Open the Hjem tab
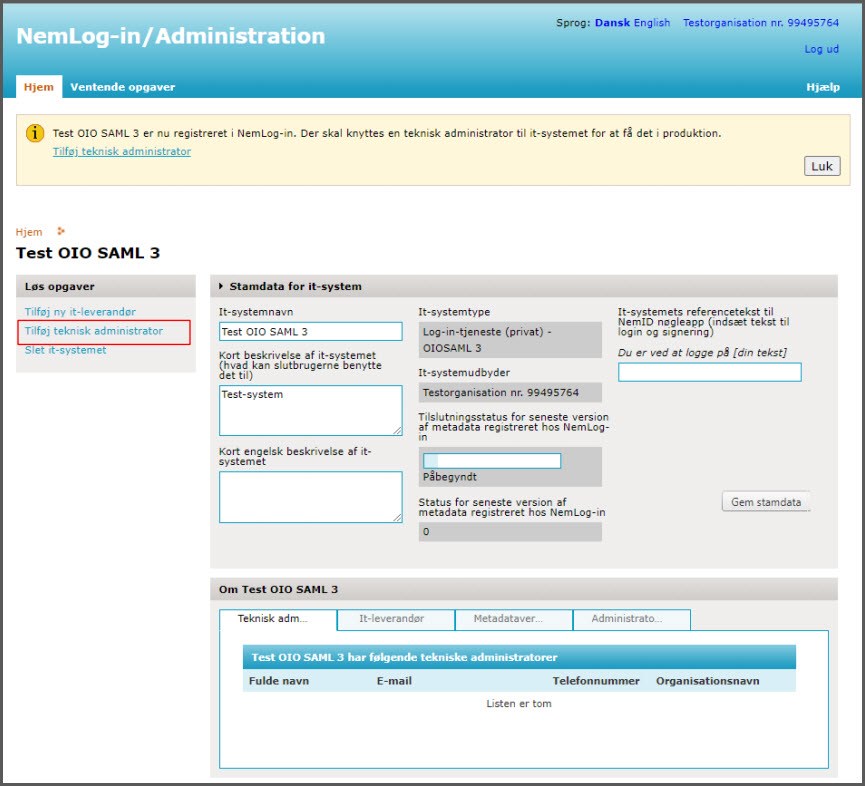The width and height of the screenshot is (865, 786). coord(39,87)
